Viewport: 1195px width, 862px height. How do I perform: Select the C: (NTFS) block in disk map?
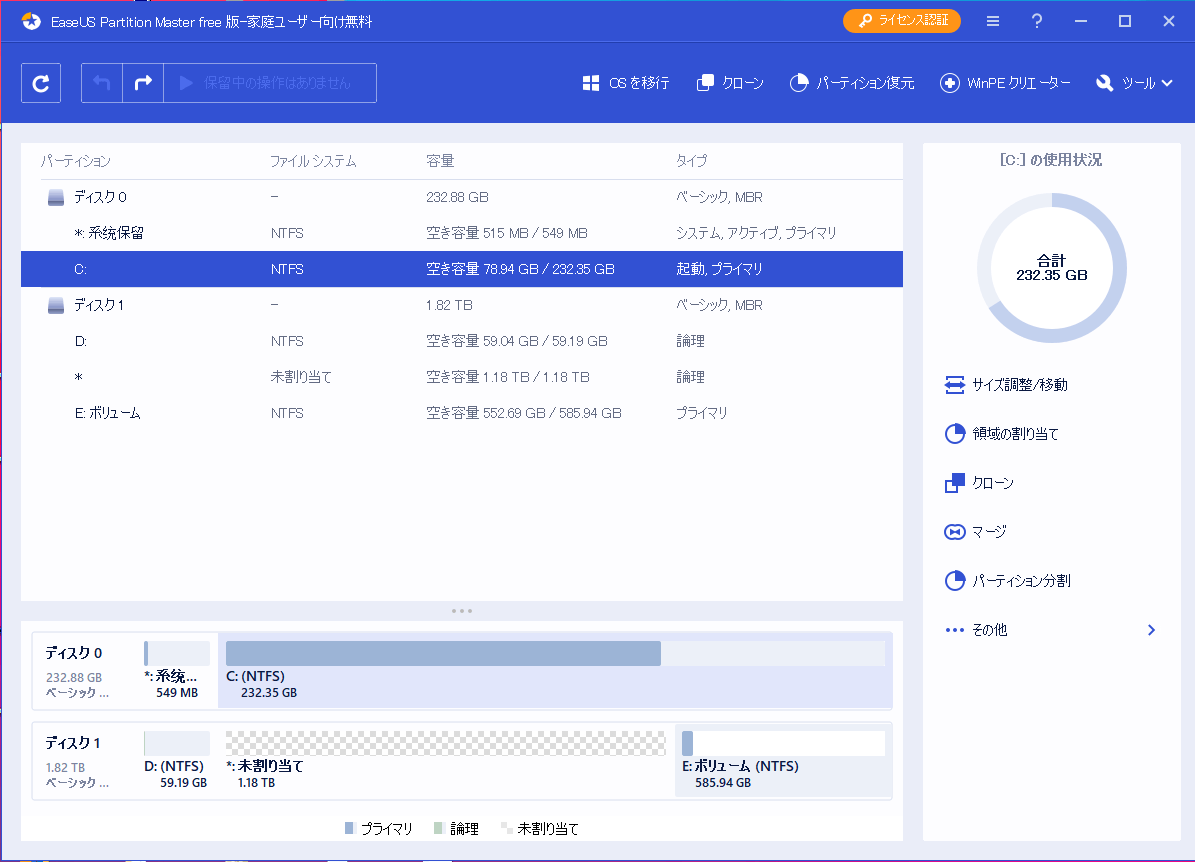tap(555, 670)
